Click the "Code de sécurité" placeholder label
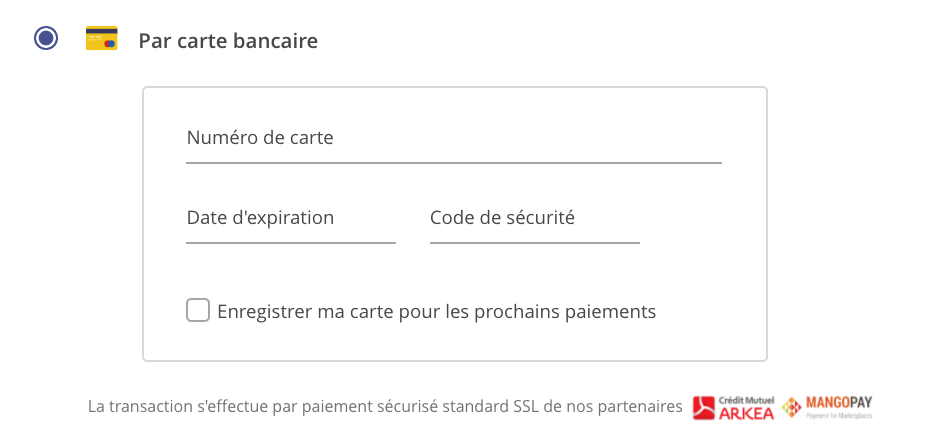Viewport: 952px width, 446px height. coord(502,218)
